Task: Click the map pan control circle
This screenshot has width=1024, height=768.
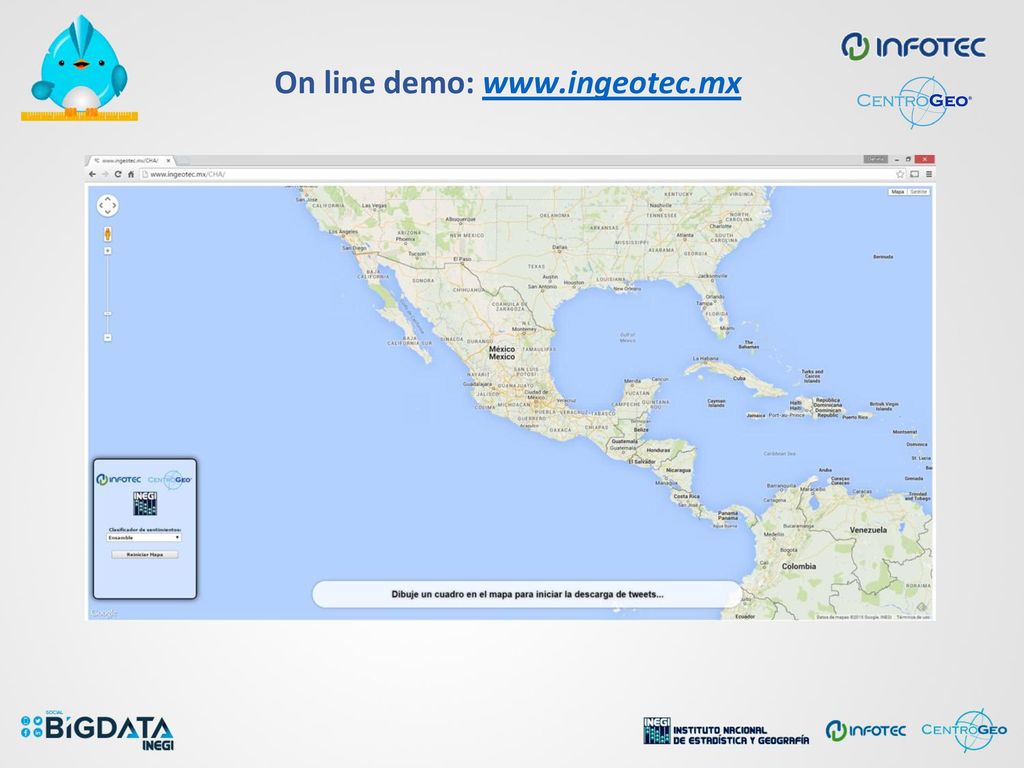Action: click(x=108, y=206)
